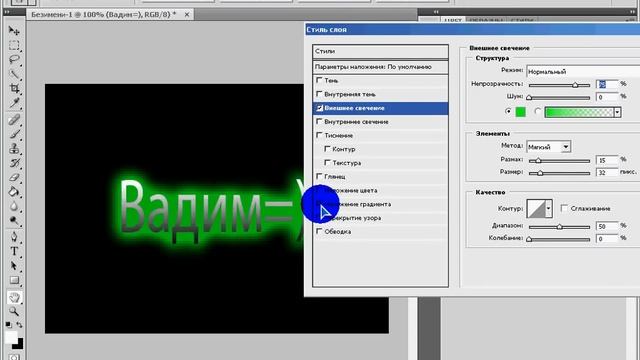Open the gradient picker dropdown arrow
Viewport: 640px width, 360px height.
coord(618,112)
